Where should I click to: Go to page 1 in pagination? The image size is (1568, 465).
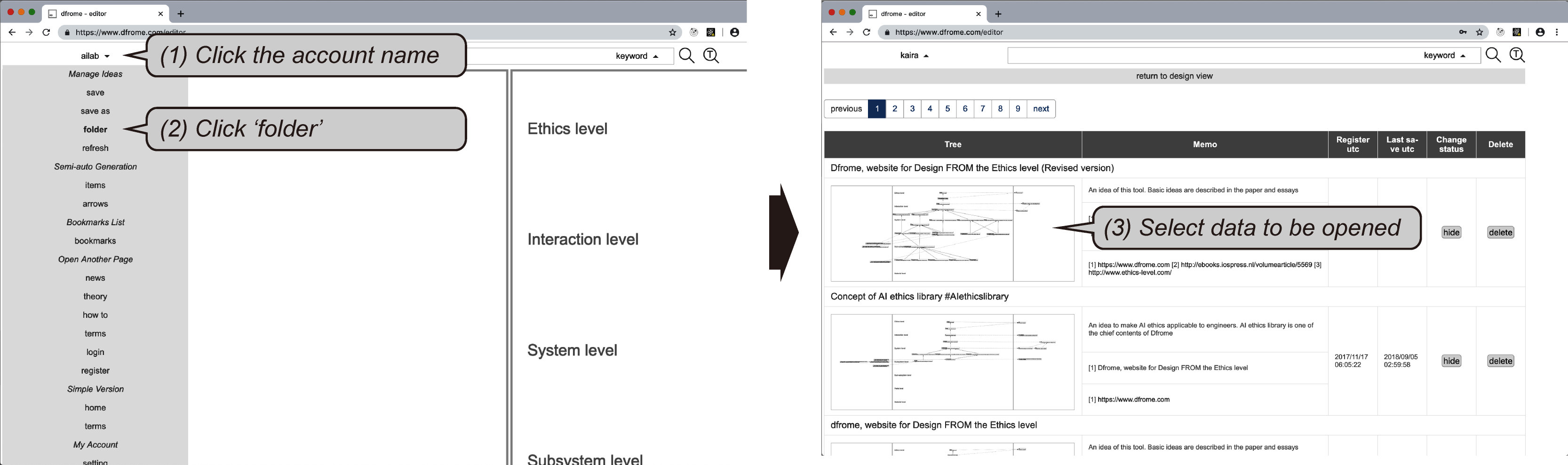point(876,109)
